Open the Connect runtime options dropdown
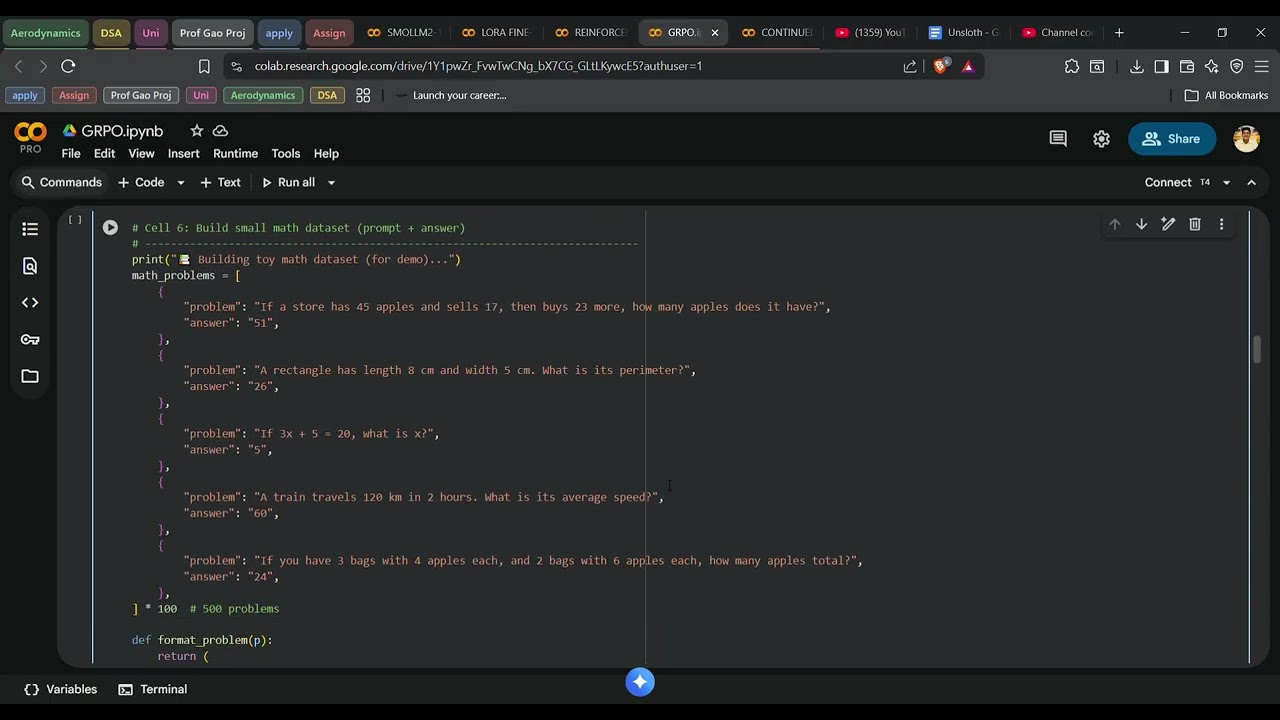1280x720 pixels. (1226, 183)
